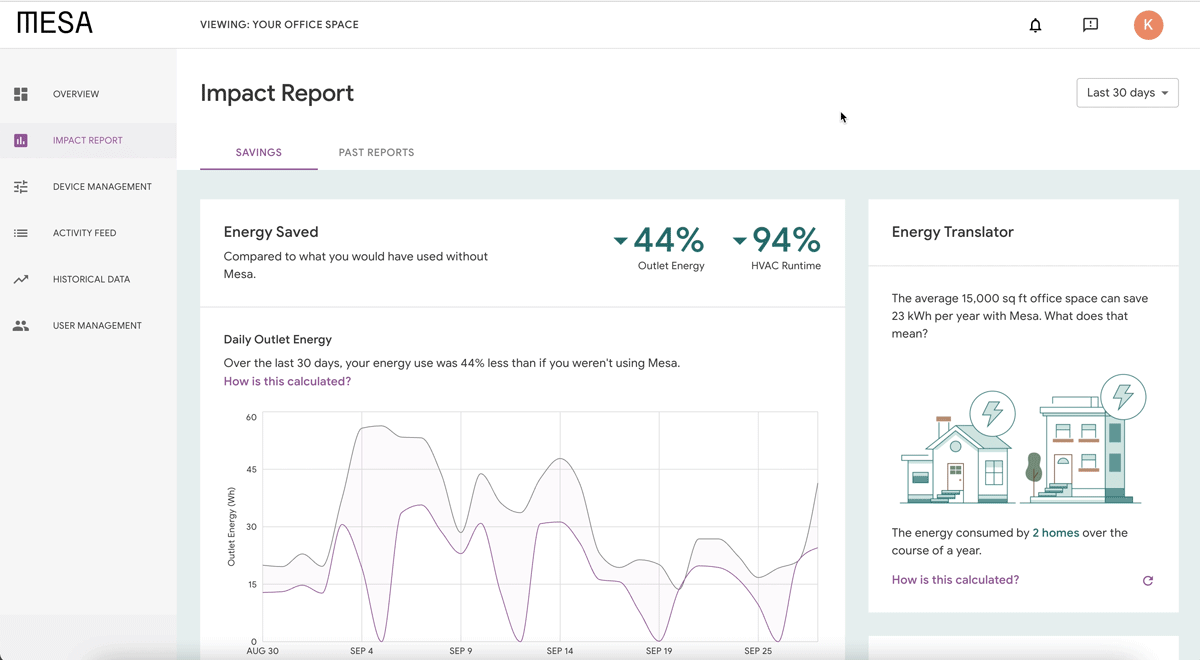Screen dimensions: 1200x660
Task: Open Historical Data in the sidebar
Action: click(x=88, y=279)
